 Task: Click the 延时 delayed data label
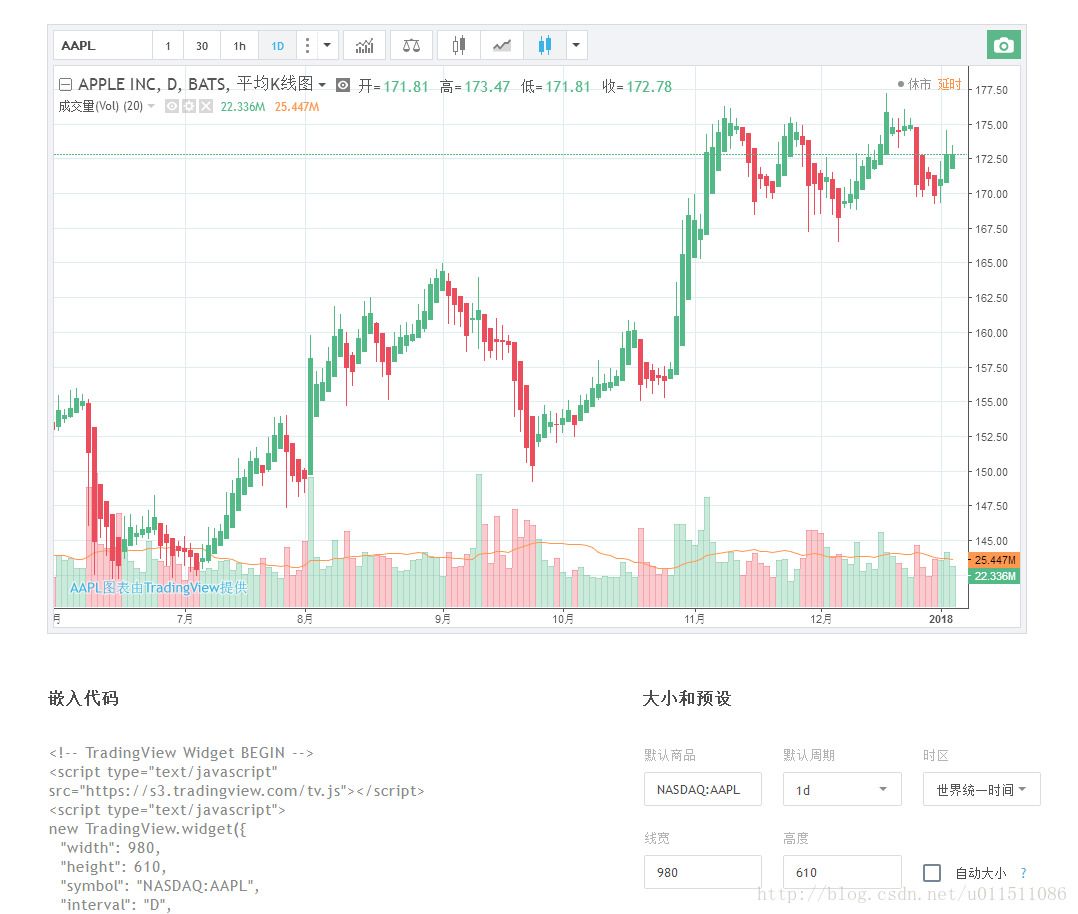pyautogui.click(x=949, y=84)
